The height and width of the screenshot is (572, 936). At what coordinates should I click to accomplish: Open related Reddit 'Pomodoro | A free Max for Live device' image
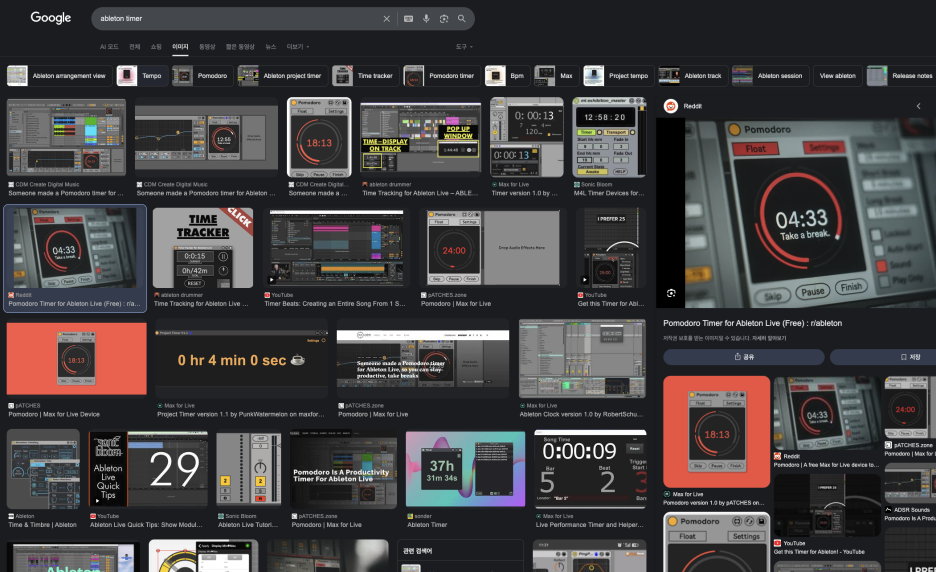[x=827, y=413]
